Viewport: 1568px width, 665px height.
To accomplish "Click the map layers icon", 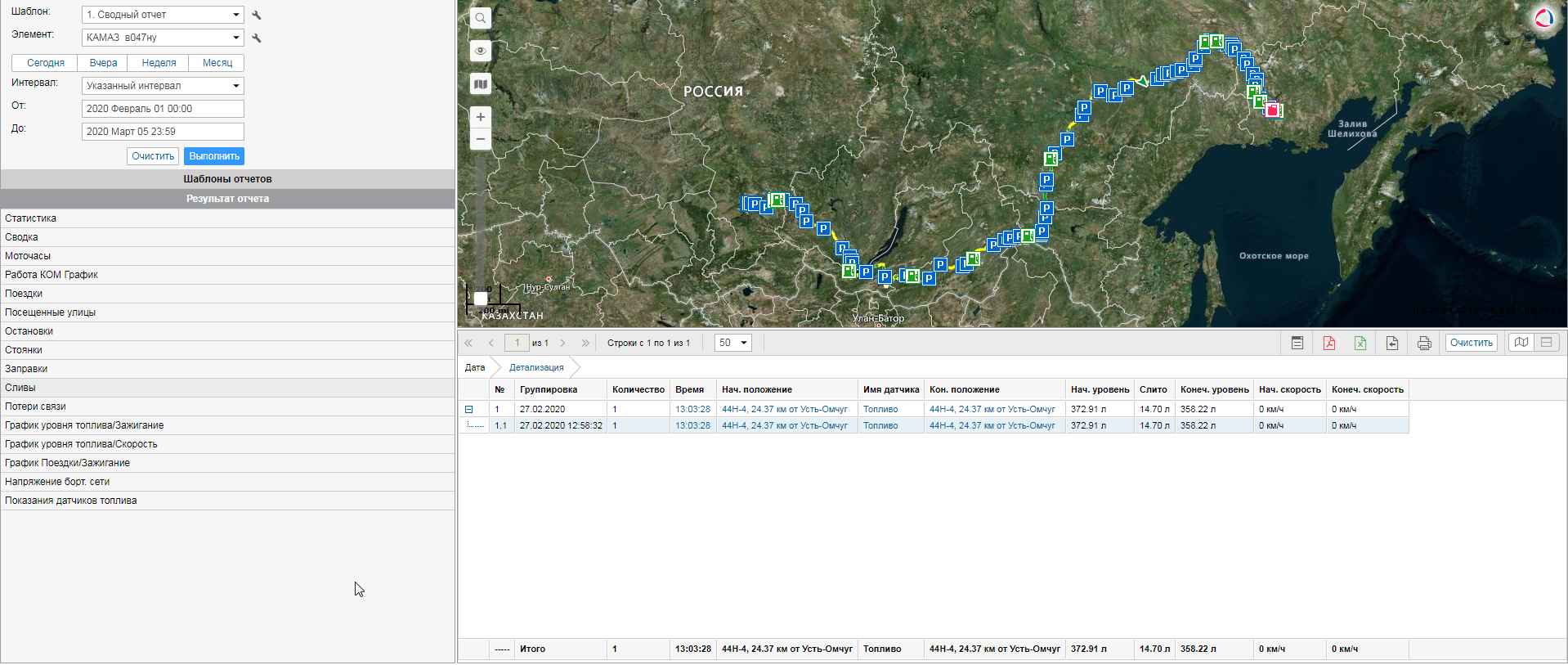I will click(x=481, y=83).
